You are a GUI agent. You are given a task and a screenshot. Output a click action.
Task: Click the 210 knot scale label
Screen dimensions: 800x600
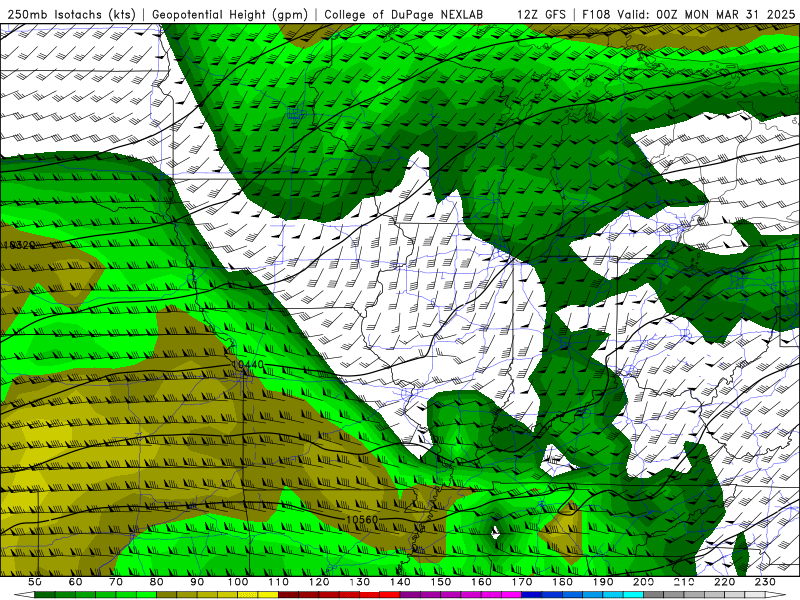(684, 582)
